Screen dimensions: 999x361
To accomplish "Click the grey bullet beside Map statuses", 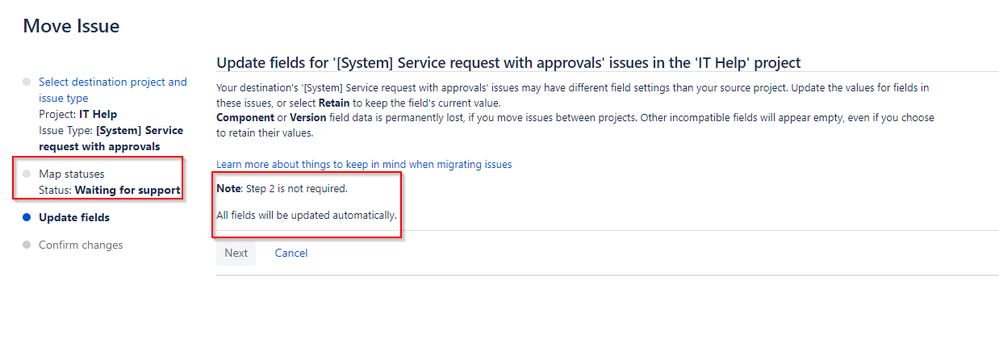I will coord(26,174).
